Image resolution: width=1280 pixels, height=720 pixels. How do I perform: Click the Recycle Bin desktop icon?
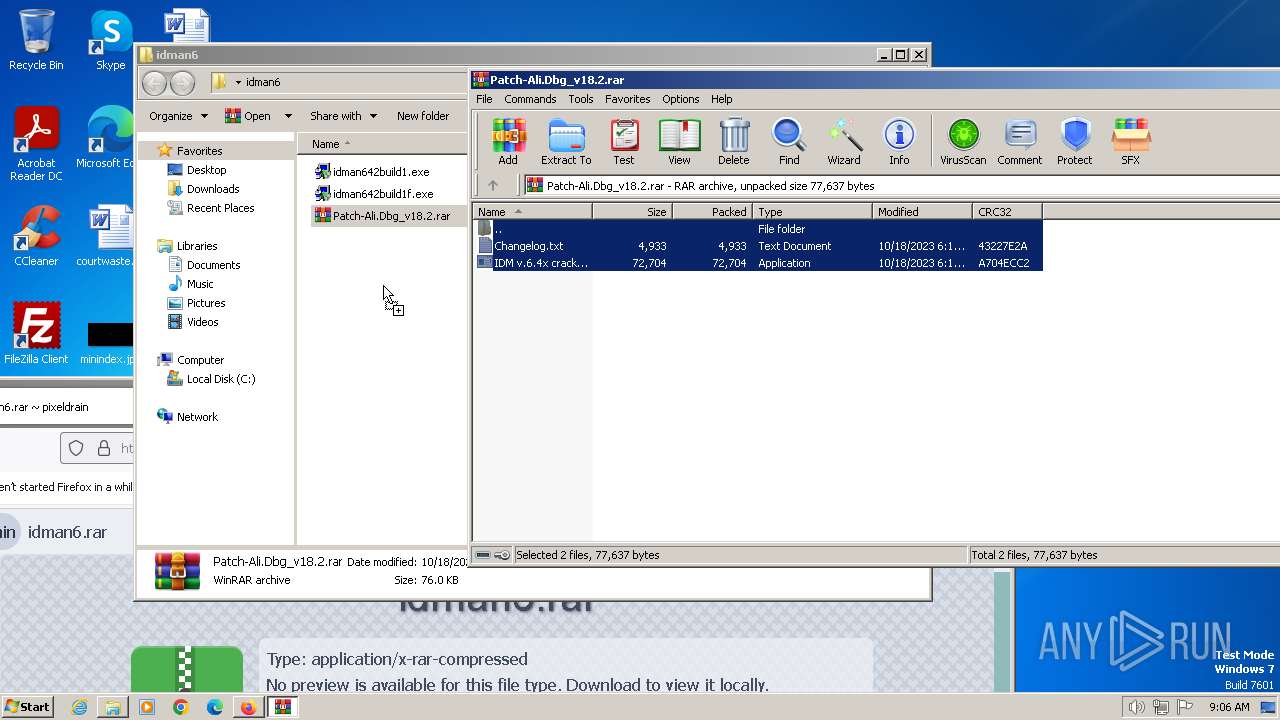pyautogui.click(x=36, y=40)
